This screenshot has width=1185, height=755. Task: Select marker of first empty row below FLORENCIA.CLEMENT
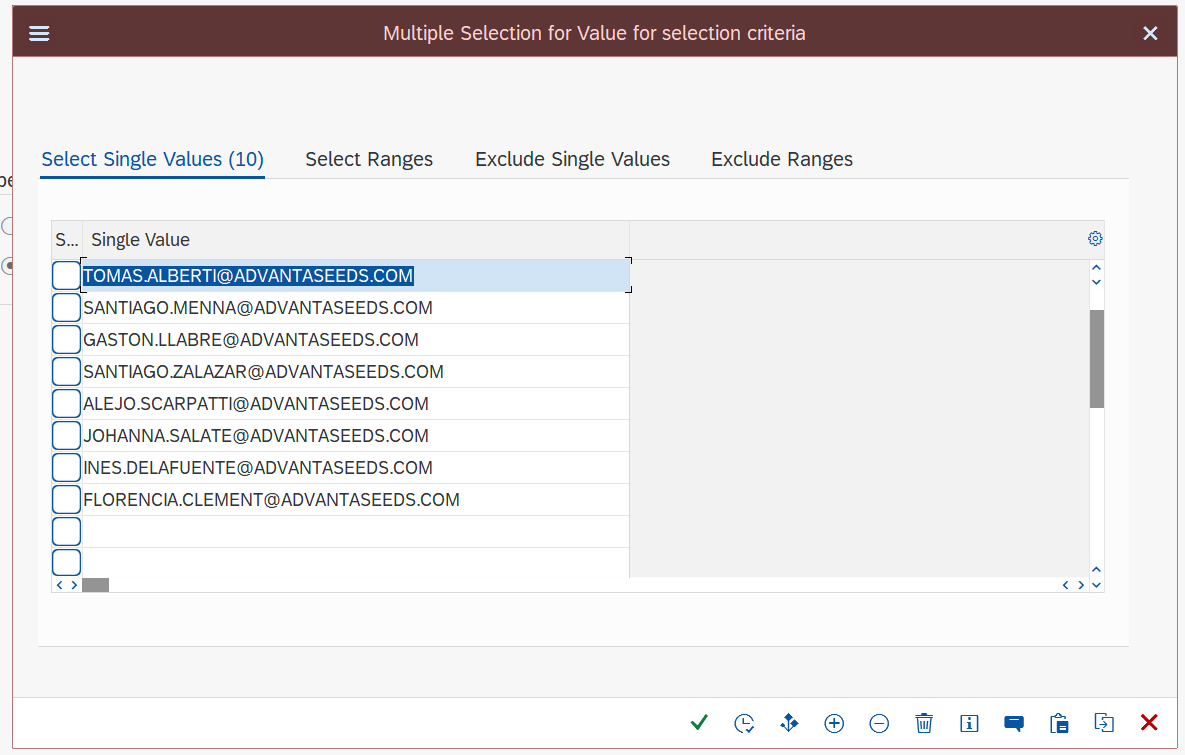(x=67, y=531)
